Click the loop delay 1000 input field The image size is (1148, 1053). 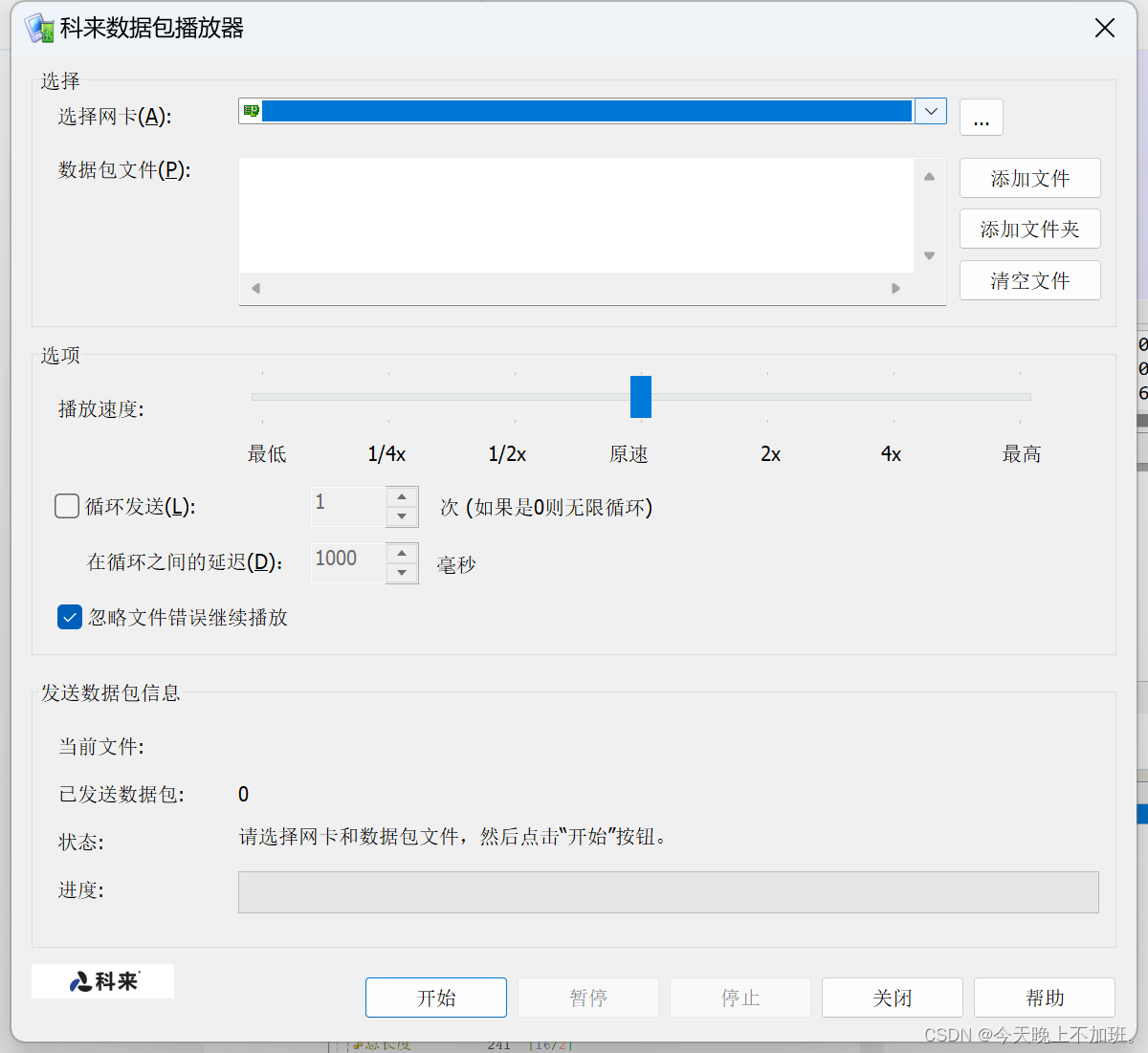[348, 562]
